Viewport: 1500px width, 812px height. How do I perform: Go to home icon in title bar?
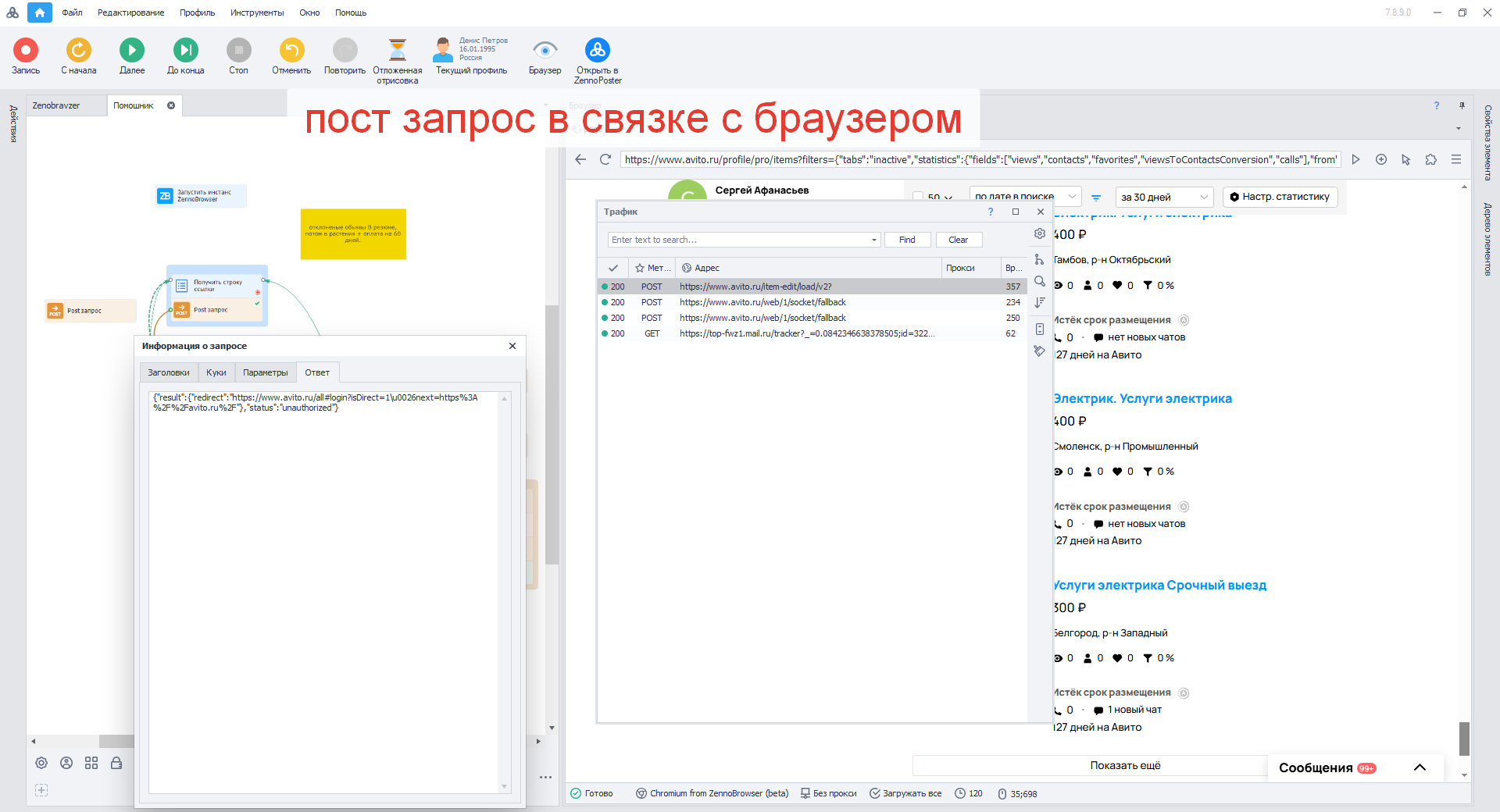40,12
